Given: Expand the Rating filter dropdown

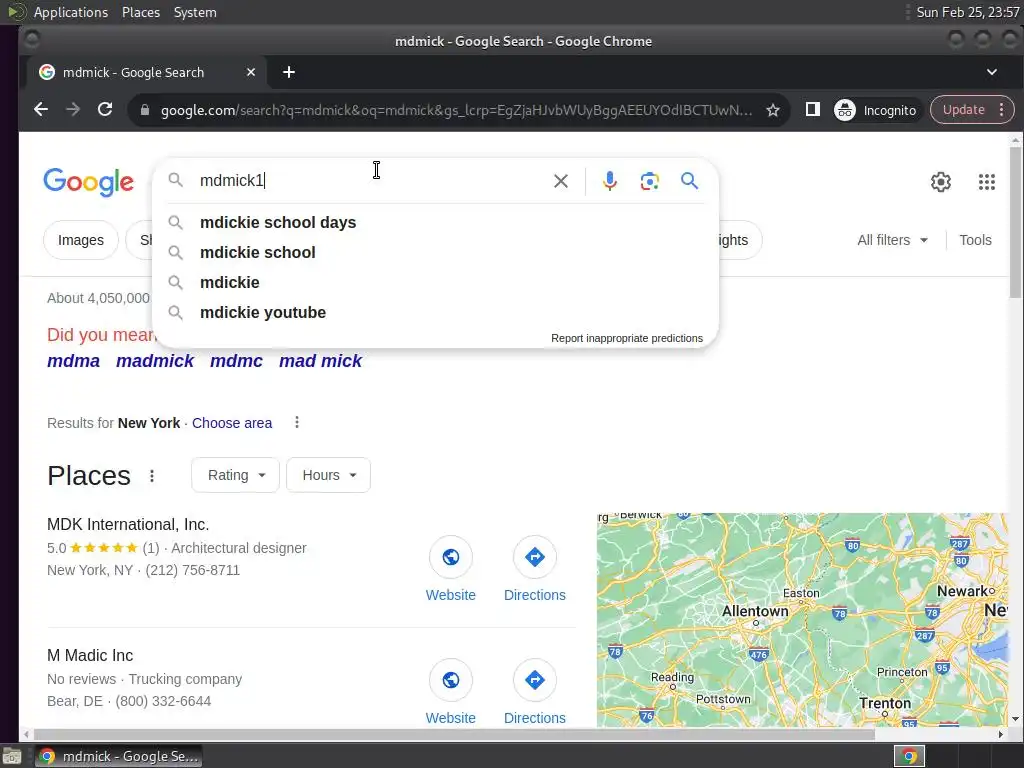Looking at the screenshot, I should click(235, 475).
